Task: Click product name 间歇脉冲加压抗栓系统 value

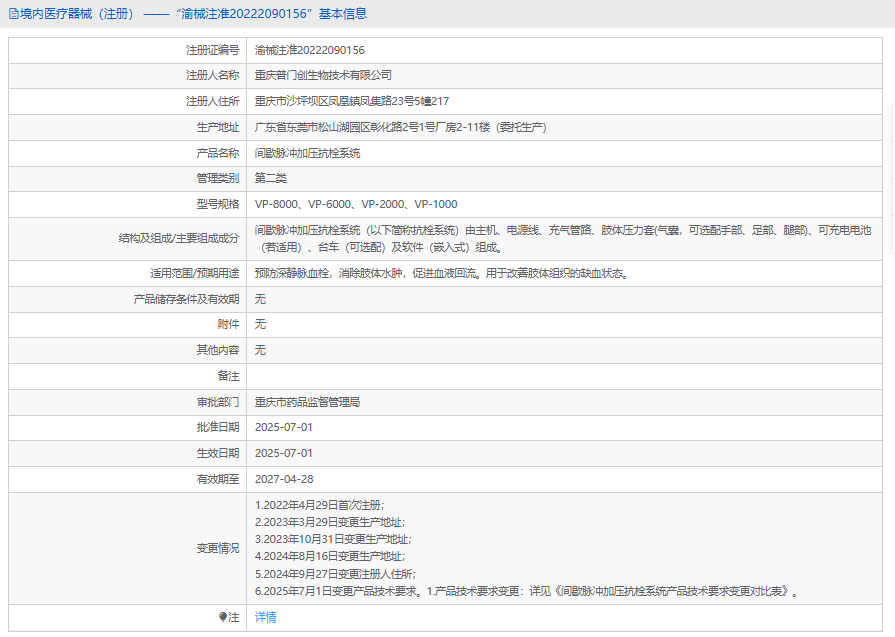Action: (307, 153)
